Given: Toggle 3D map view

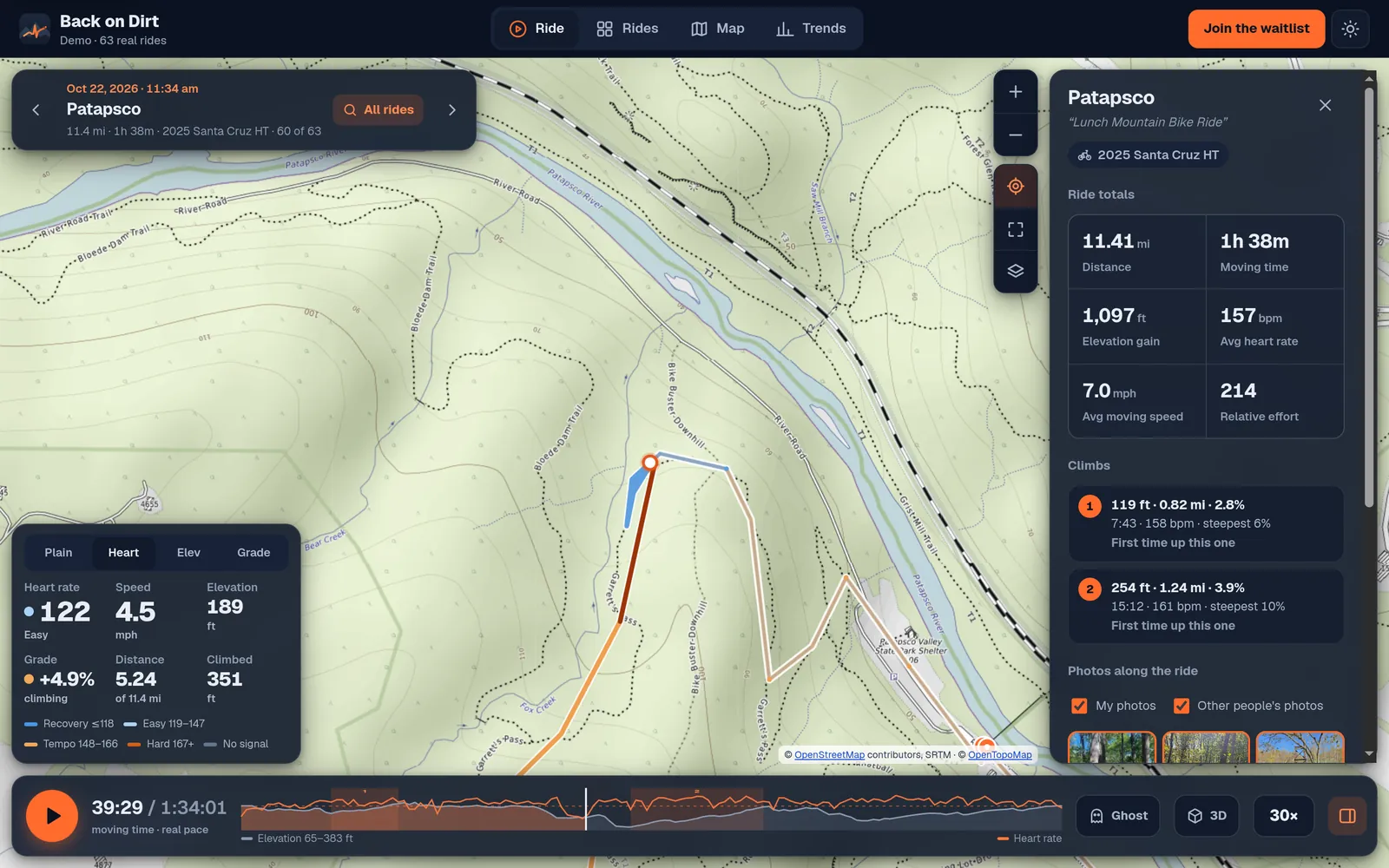Looking at the screenshot, I should pyautogui.click(x=1207, y=816).
